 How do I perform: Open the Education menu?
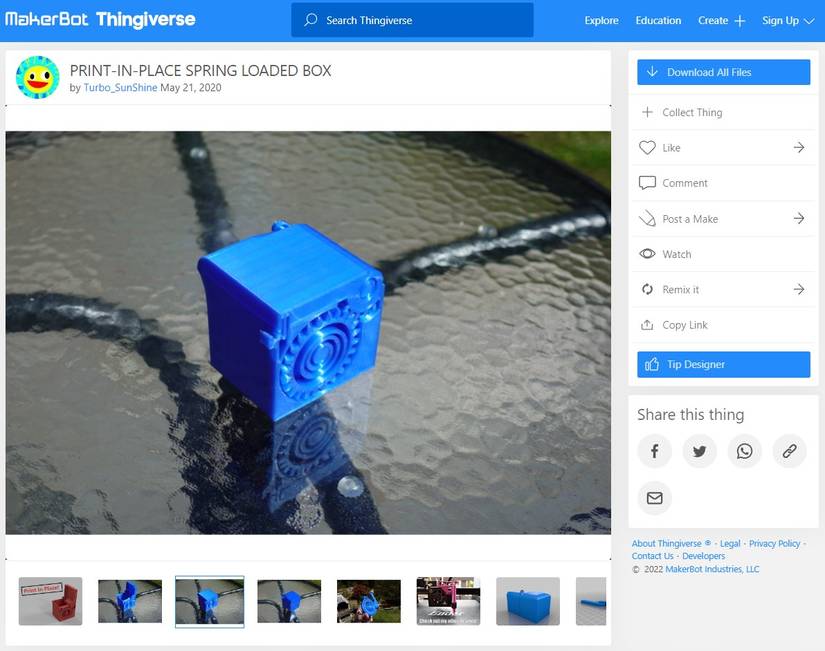657,20
